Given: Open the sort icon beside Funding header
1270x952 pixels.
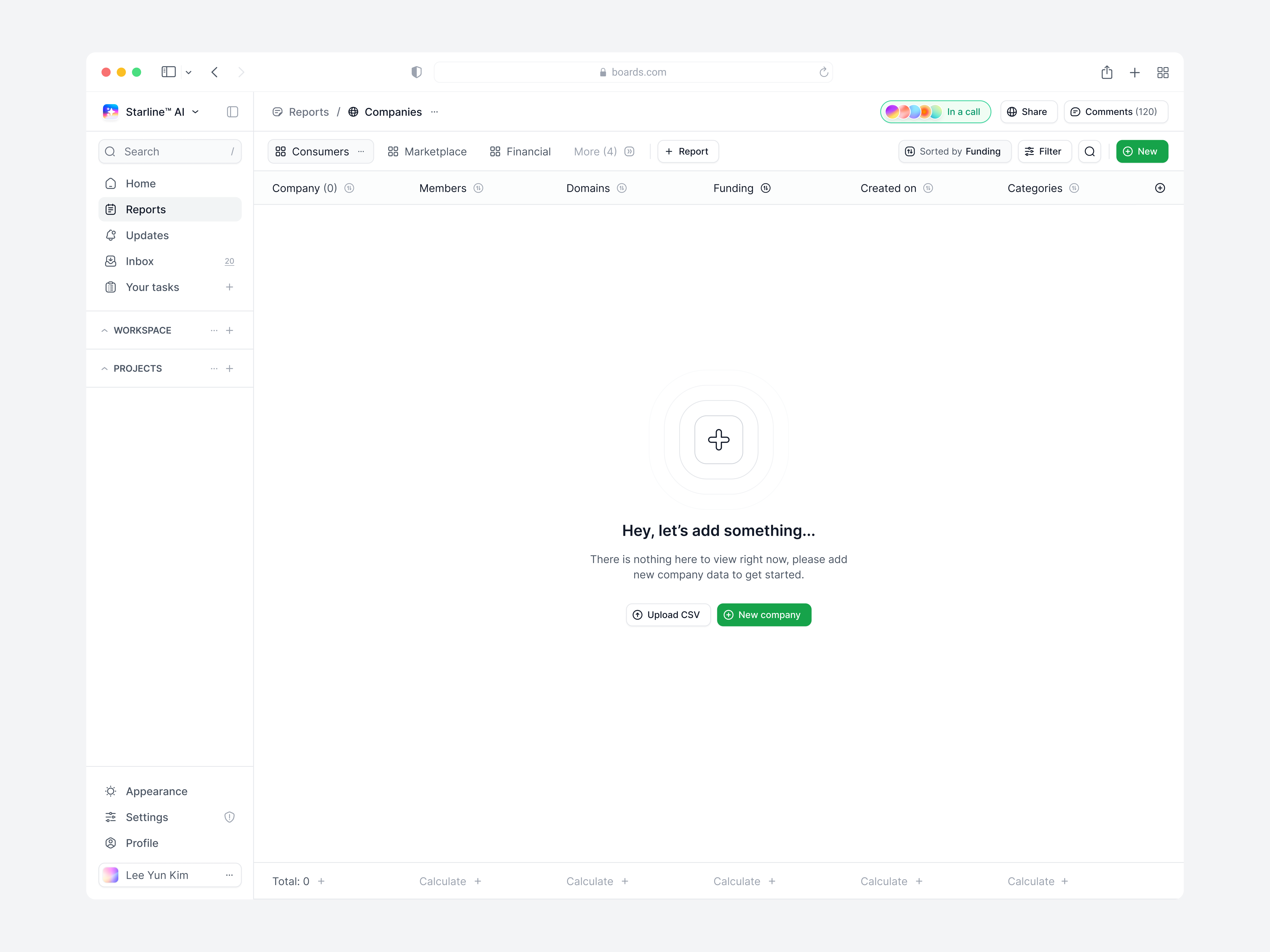Looking at the screenshot, I should [x=766, y=188].
